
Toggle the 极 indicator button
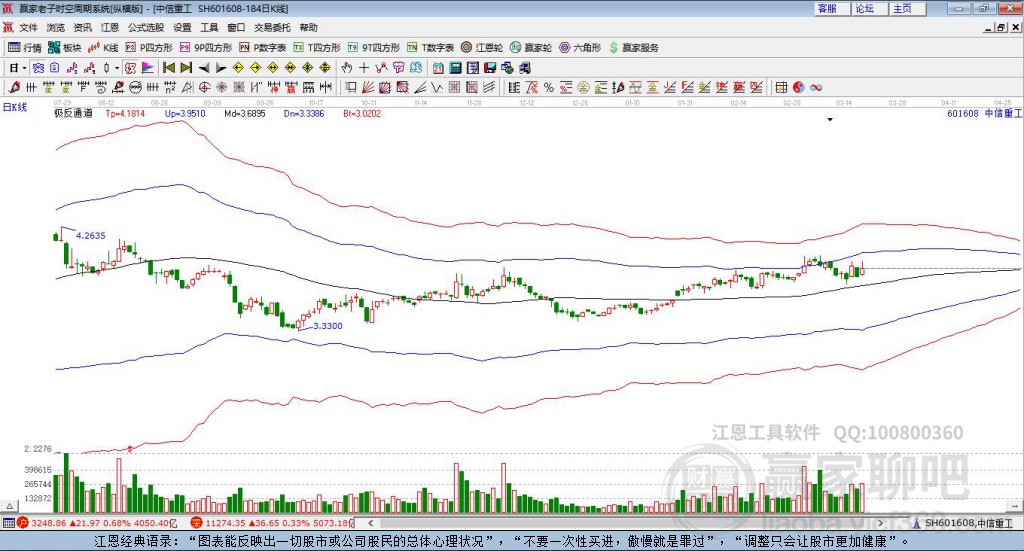click(131, 68)
